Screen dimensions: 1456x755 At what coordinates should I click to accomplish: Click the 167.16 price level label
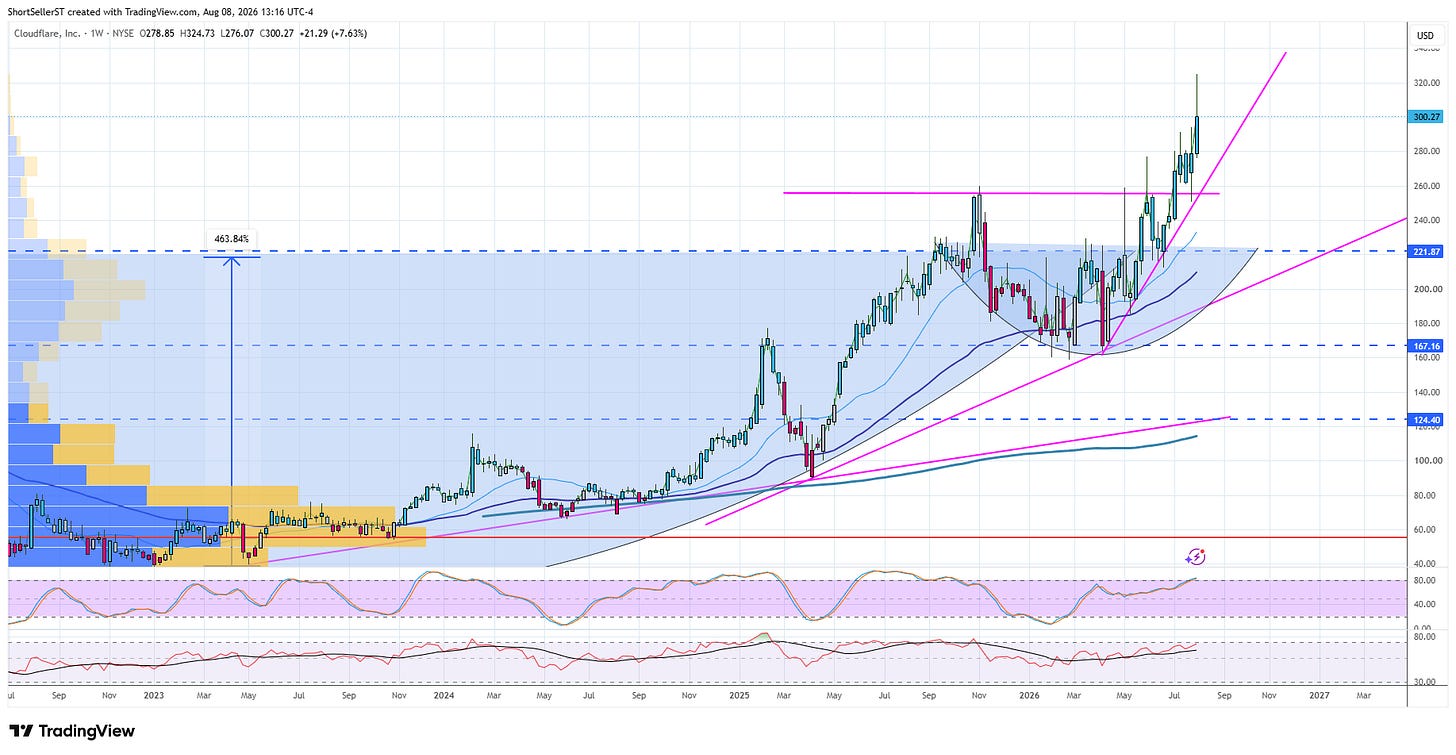pyautogui.click(x=1425, y=346)
